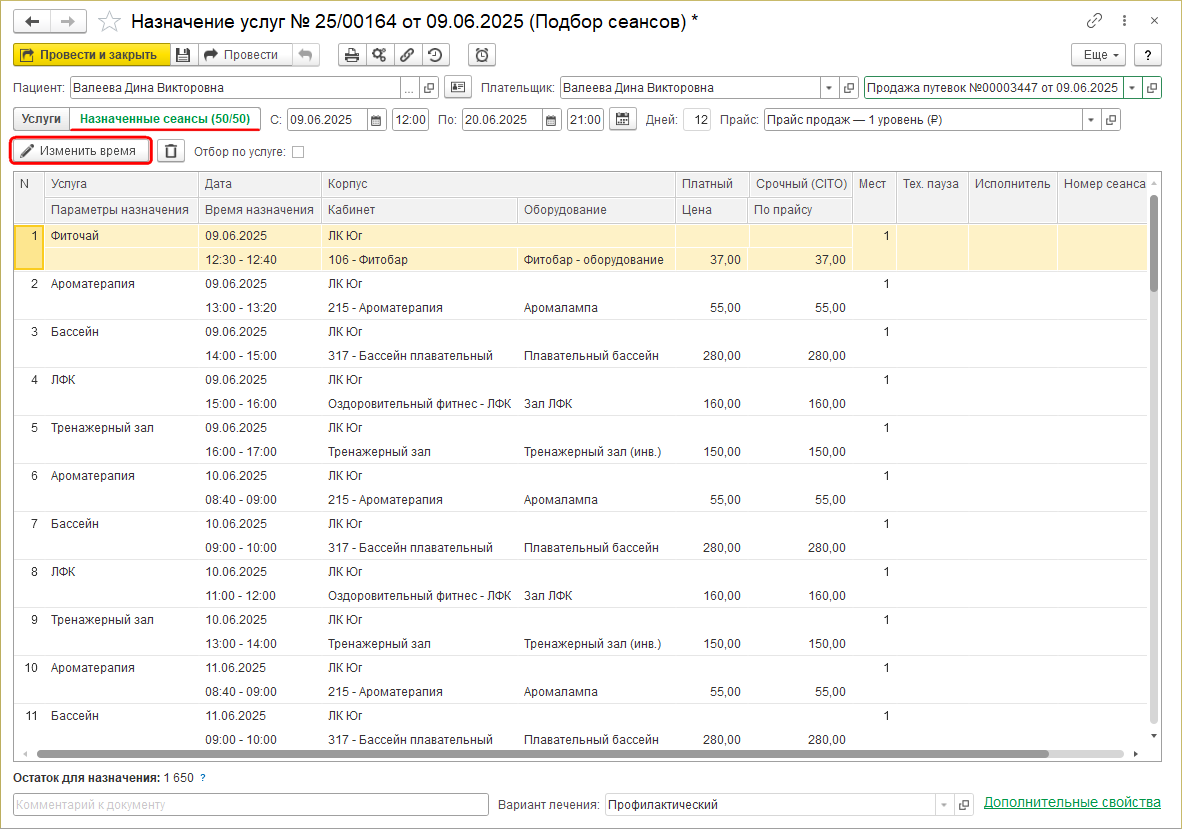Click the get link icon in title bar
The image size is (1182, 829).
point(1094,22)
